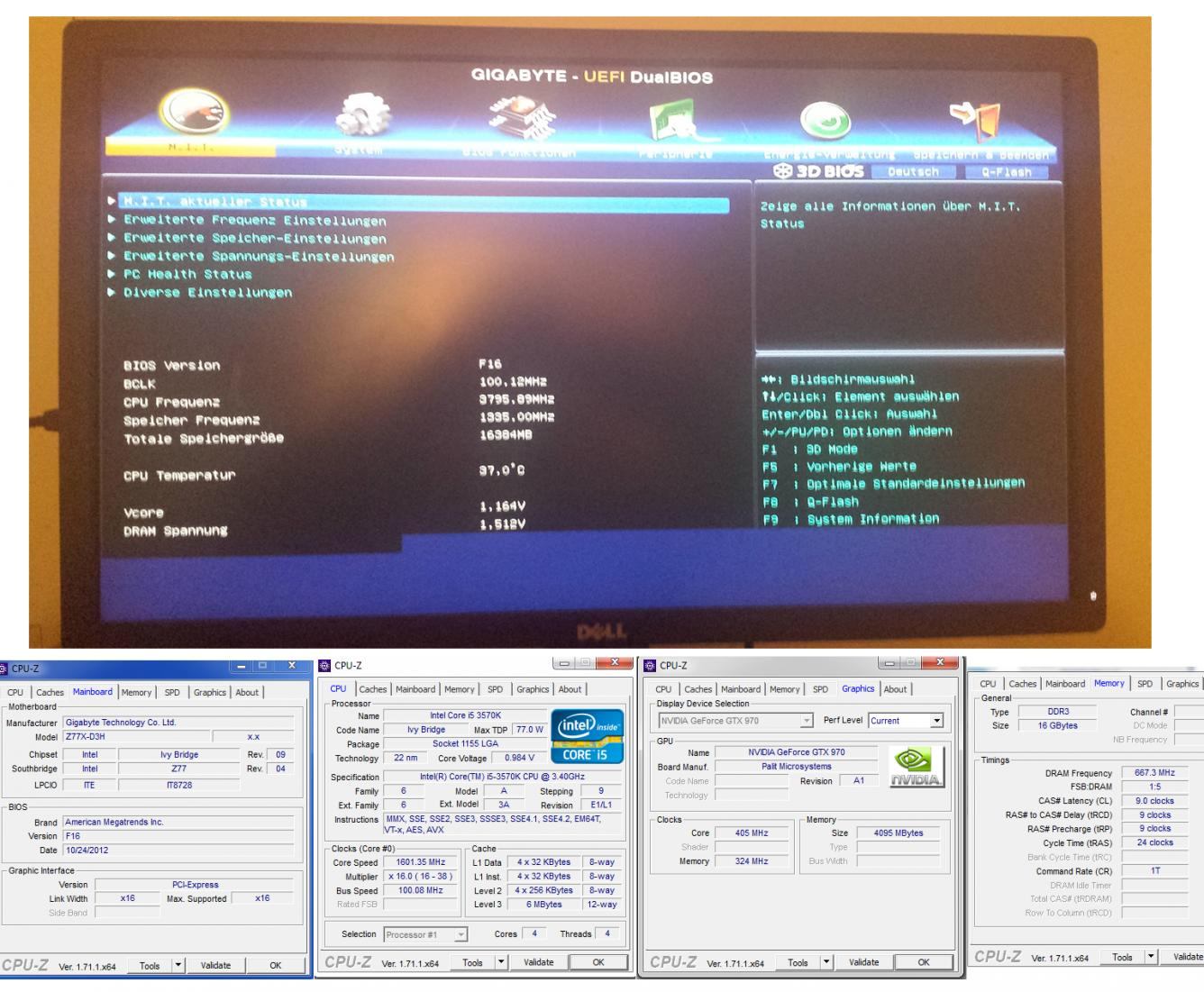Open the Energie-Verwaltung power icon
Viewport: 1204px width, 992px height.
click(x=825, y=121)
